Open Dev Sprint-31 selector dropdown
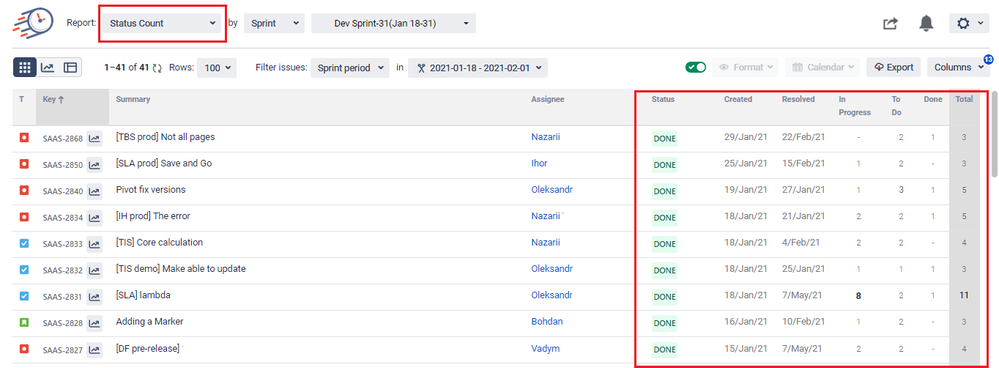Image resolution: width=999 pixels, height=368 pixels. click(394, 23)
